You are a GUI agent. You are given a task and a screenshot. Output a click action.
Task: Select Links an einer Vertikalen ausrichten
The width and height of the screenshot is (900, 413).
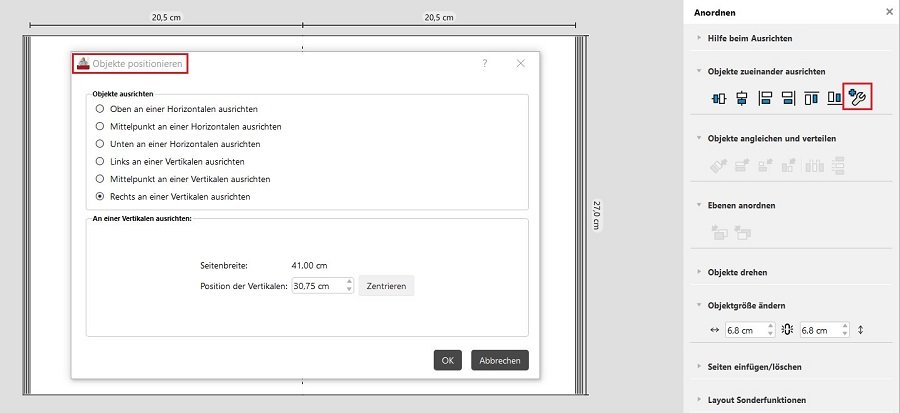(x=100, y=162)
